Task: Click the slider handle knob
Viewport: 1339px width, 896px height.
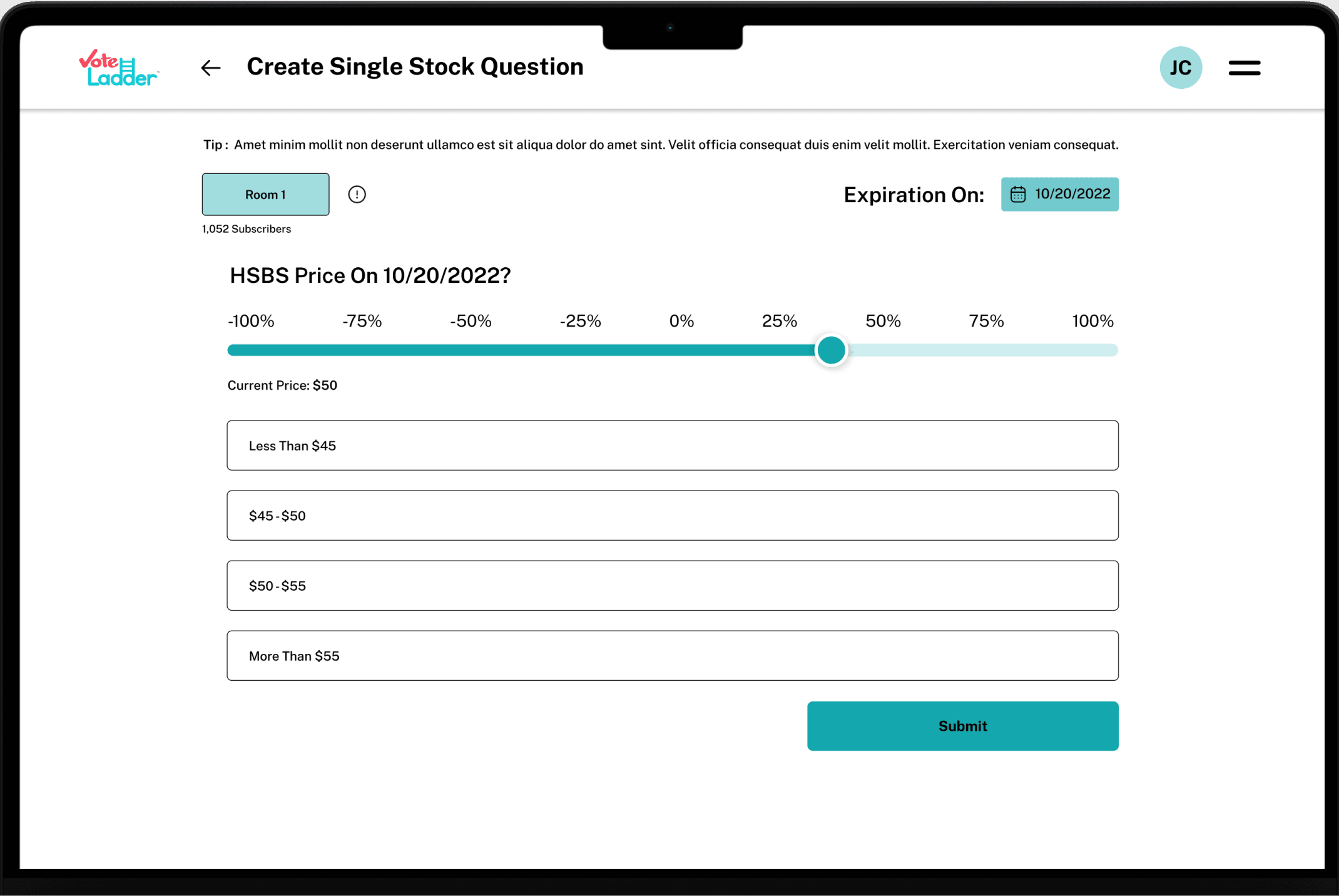Action: pyautogui.click(x=831, y=350)
